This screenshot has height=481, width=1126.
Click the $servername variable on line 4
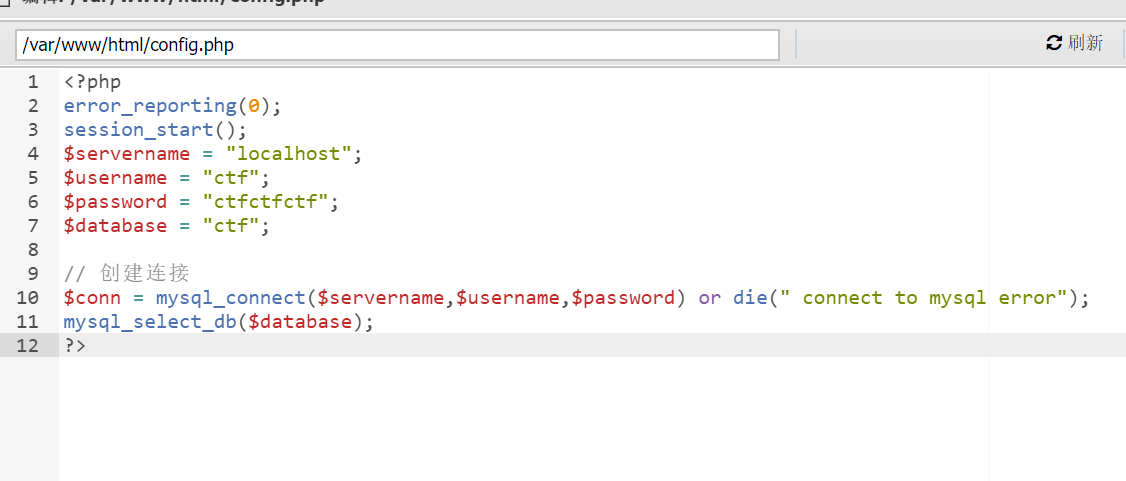point(127,154)
